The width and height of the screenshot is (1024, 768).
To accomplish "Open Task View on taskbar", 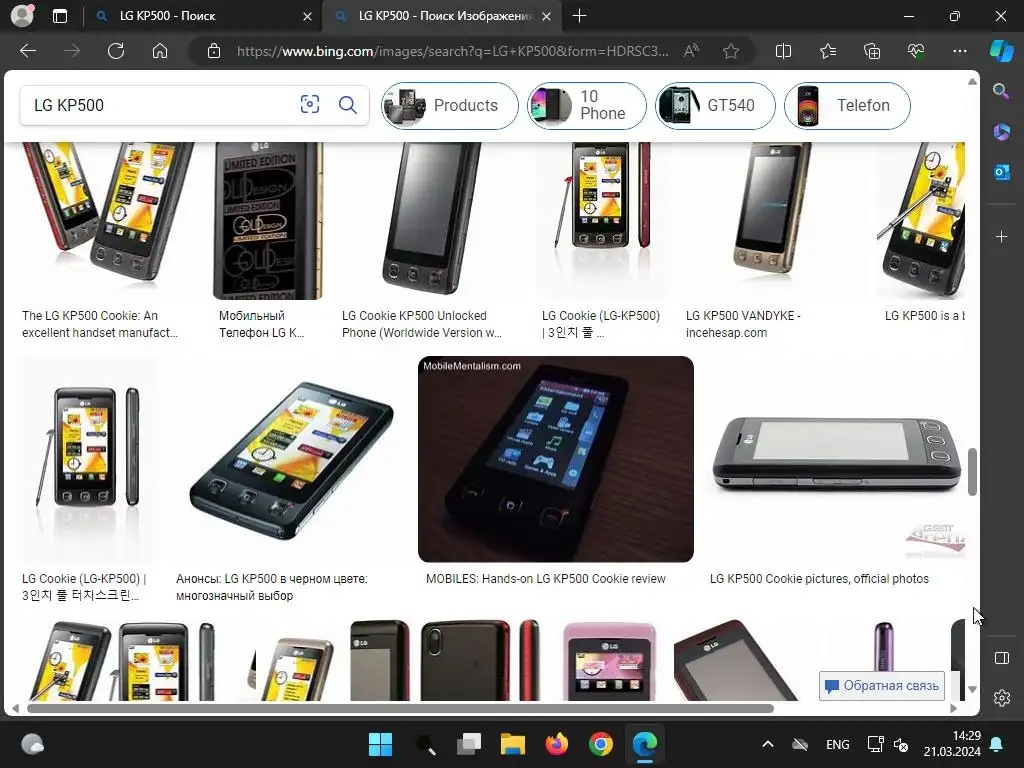I will pyautogui.click(x=469, y=744).
